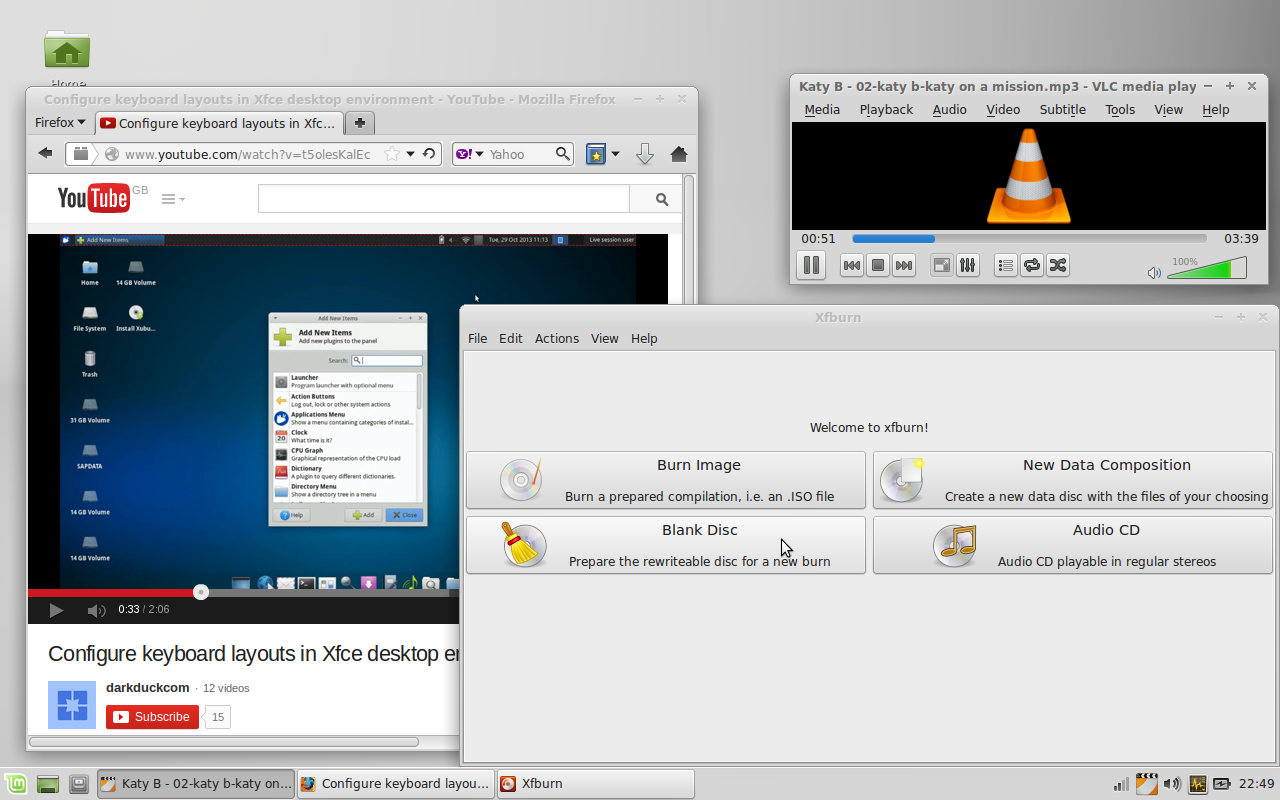Image resolution: width=1280 pixels, height=800 pixels.
Task: Go back in Firefox
Action: pyautogui.click(x=45, y=153)
